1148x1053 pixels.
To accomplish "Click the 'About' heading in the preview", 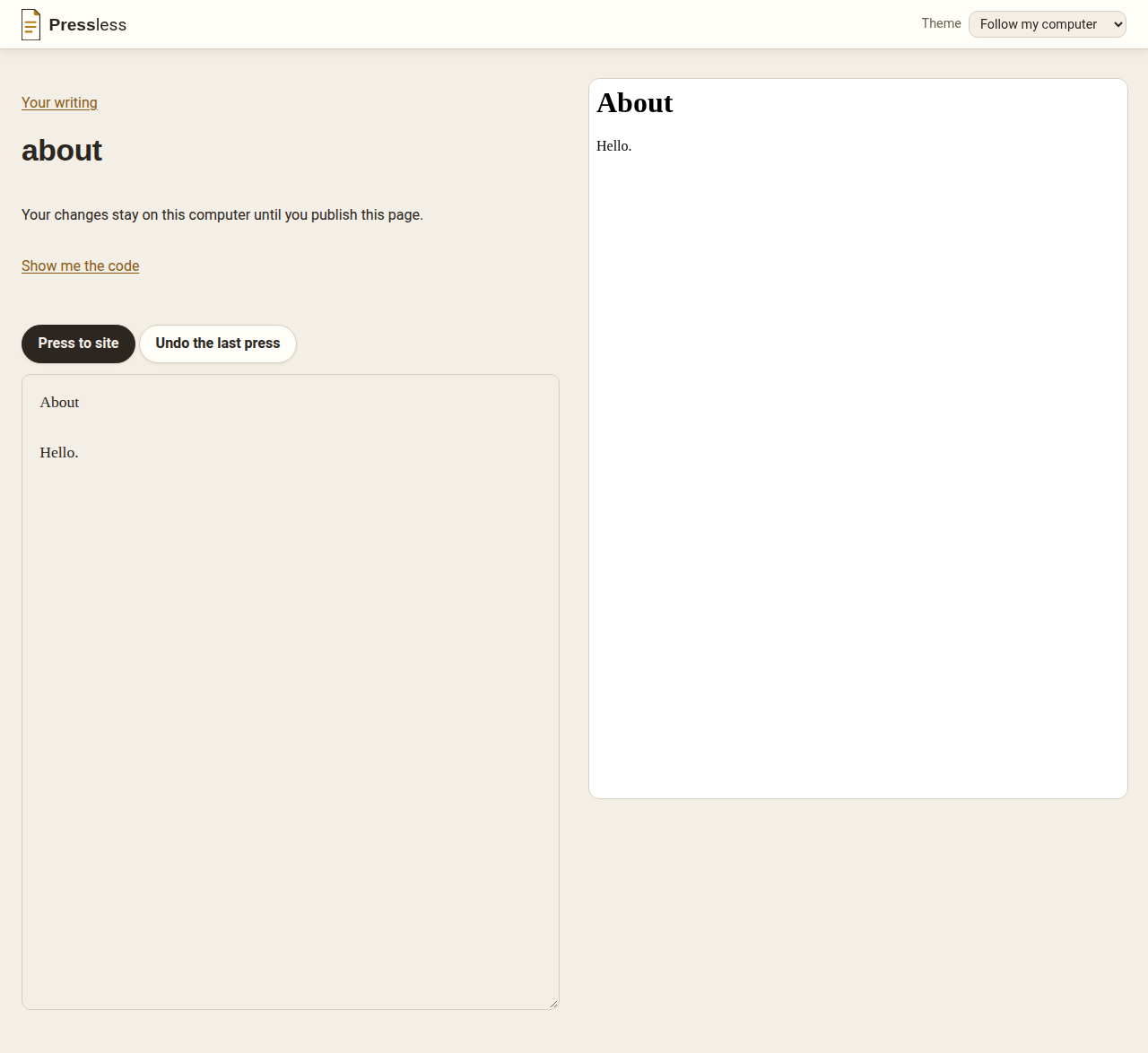I will (635, 103).
